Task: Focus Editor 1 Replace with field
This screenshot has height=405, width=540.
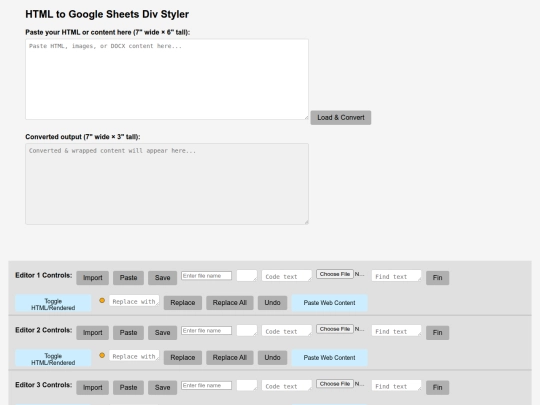Action: pyautogui.click(x=134, y=301)
